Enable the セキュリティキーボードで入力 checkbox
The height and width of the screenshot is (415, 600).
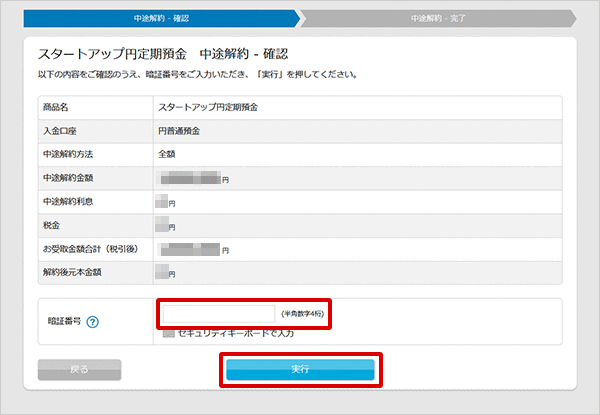[x=169, y=333]
